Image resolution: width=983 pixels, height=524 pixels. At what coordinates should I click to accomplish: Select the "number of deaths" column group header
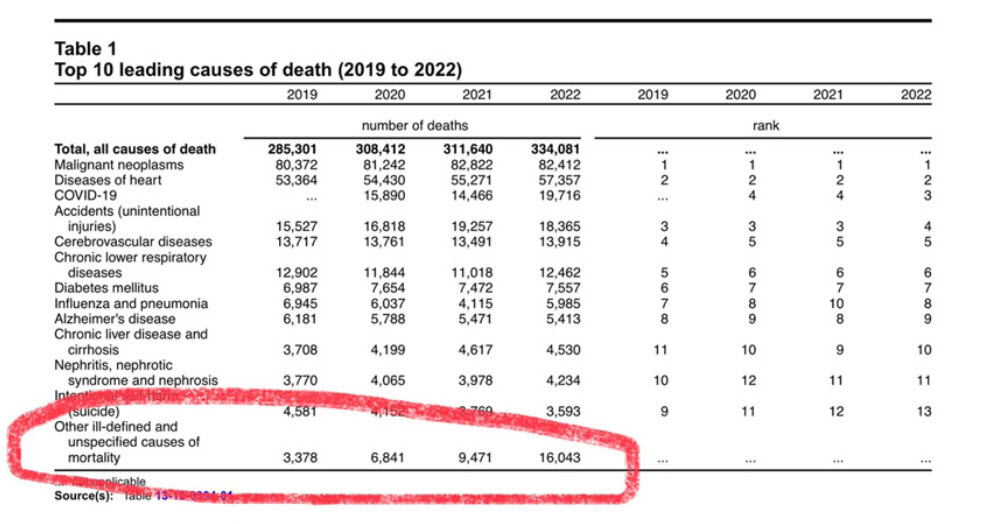coord(414,126)
